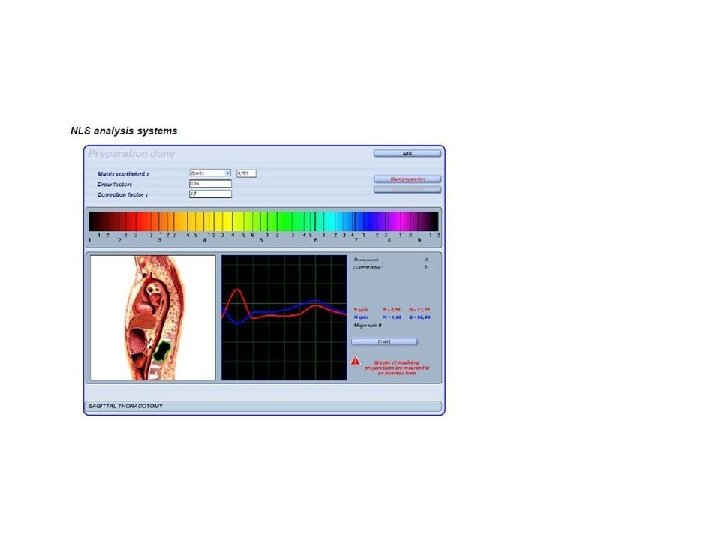Click the greyed-out button below the red-labeled one
The image size is (720, 540).
[407, 189]
